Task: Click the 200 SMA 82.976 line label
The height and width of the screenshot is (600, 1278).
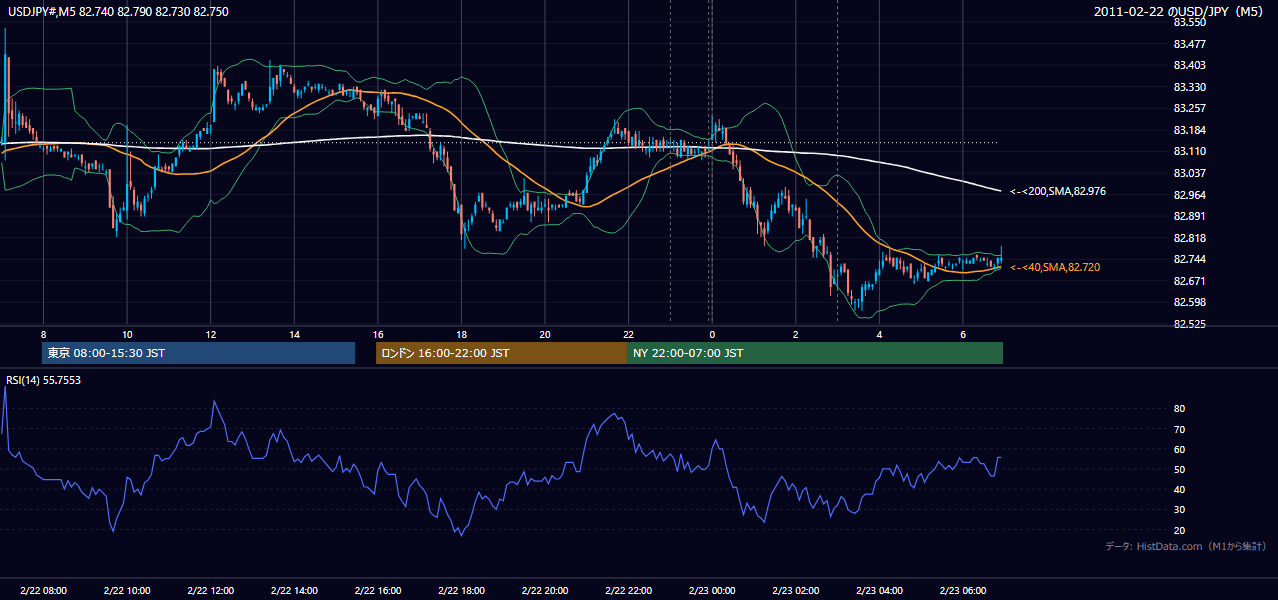Action: point(1058,191)
